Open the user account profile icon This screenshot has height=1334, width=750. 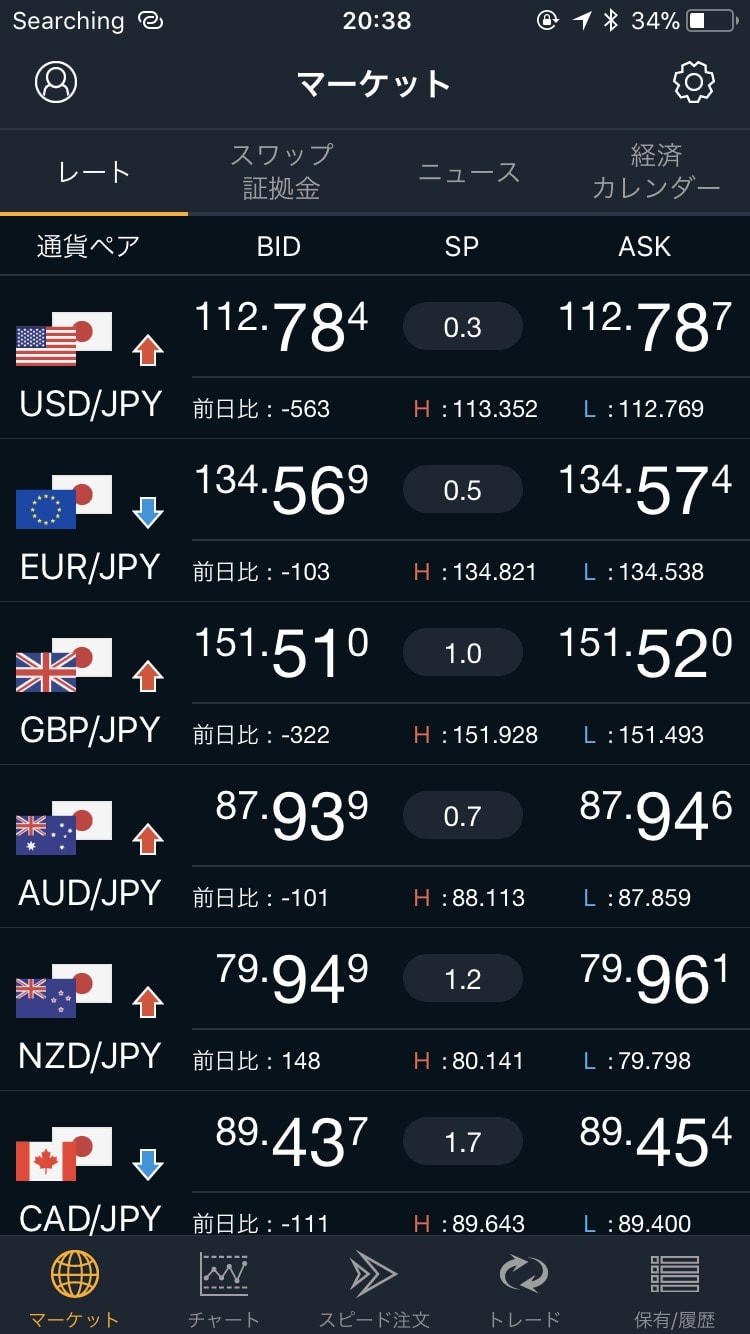pyautogui.click(x=56, y=82)
